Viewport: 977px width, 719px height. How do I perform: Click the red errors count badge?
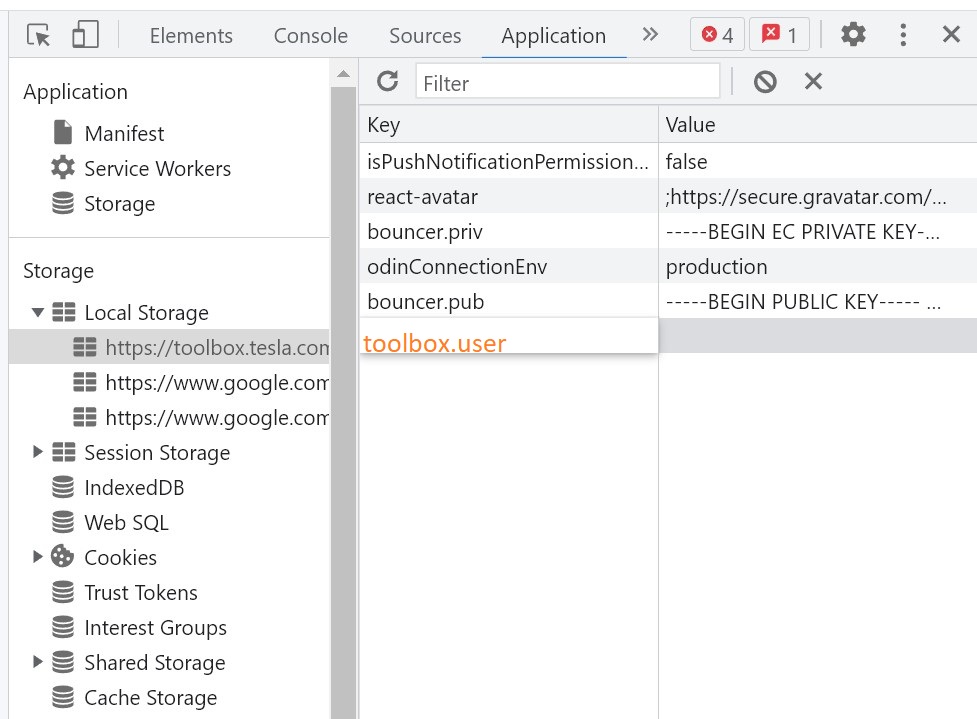pyautogui.click(x=717, y=35)
